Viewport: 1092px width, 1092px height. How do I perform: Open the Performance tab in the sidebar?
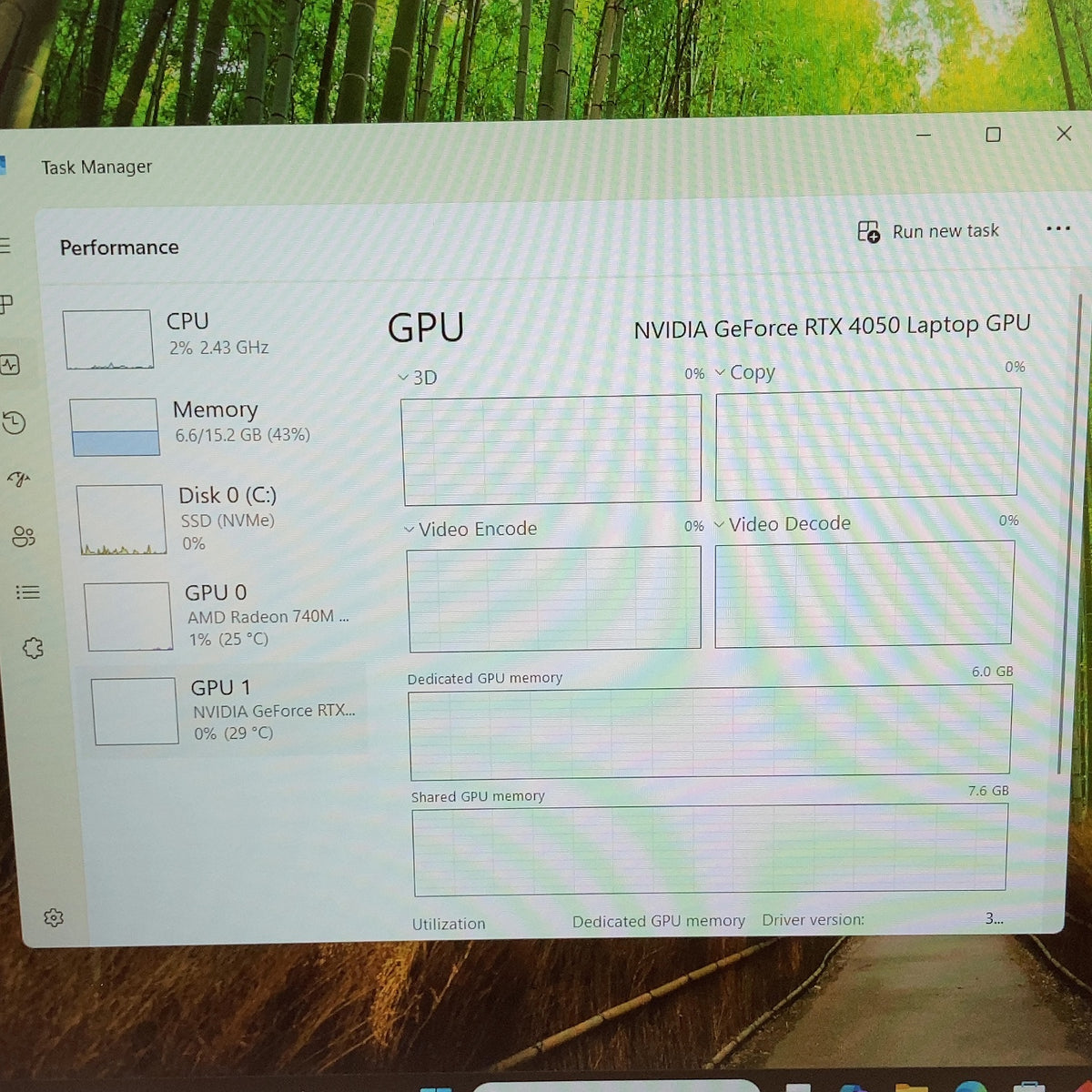tap(11, 365)
